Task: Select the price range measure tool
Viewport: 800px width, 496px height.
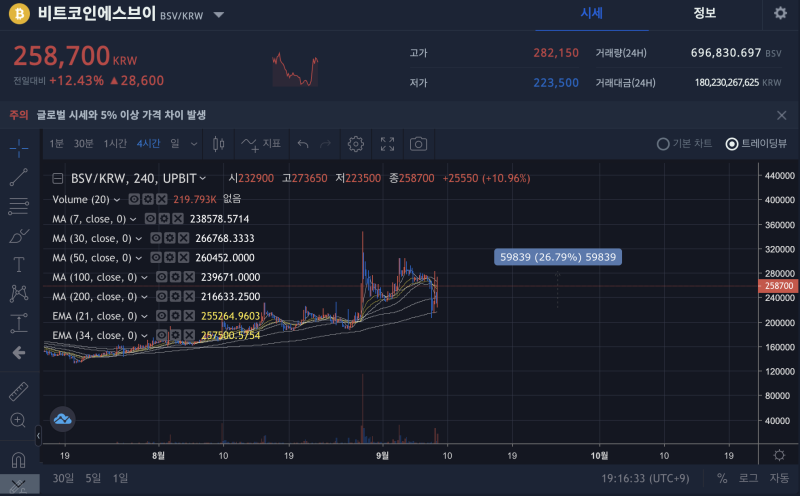Action: (19, 323)
